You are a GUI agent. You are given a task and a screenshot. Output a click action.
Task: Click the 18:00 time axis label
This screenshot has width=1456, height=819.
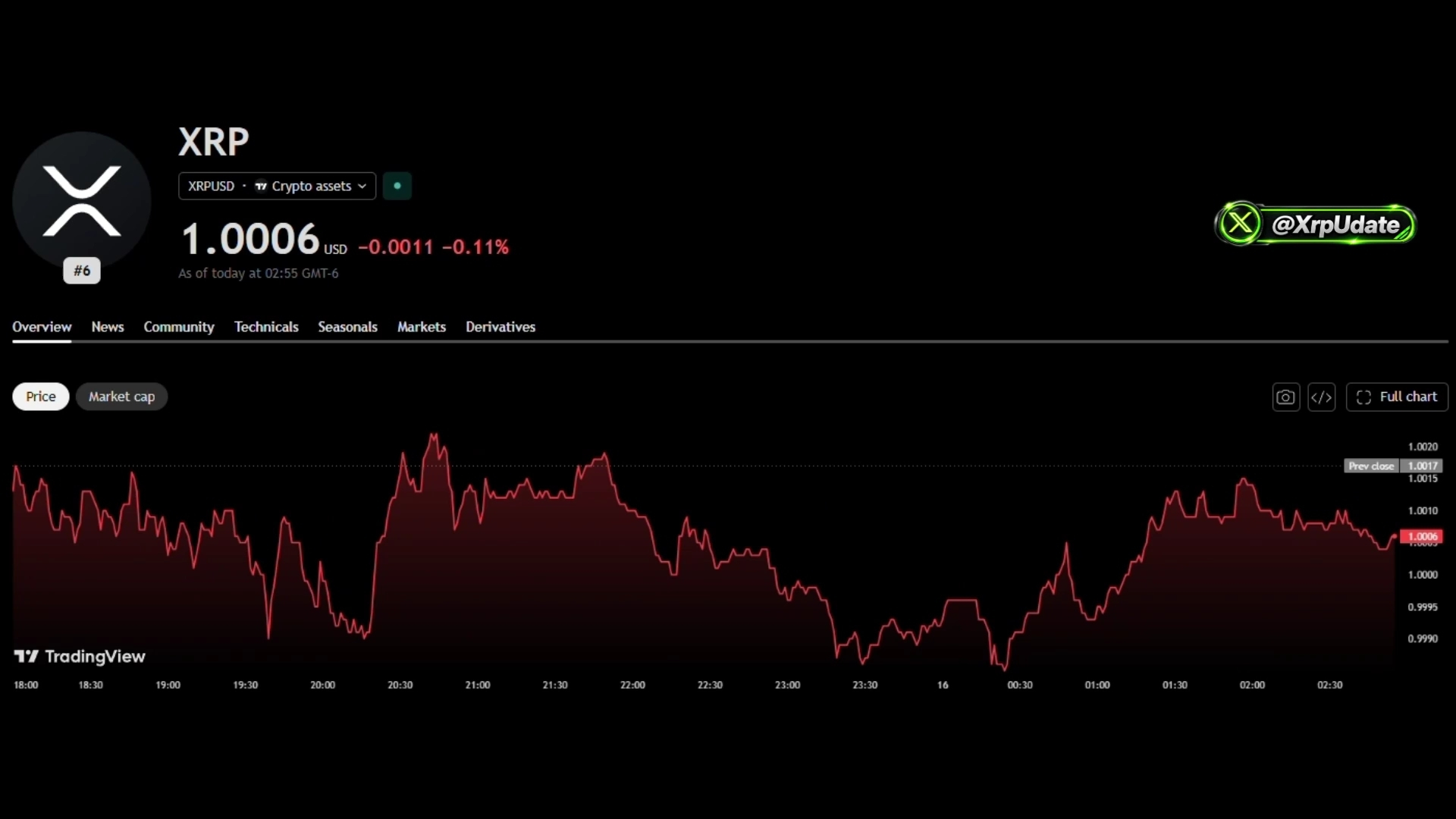pyautogui.click(x=26, y=685)
